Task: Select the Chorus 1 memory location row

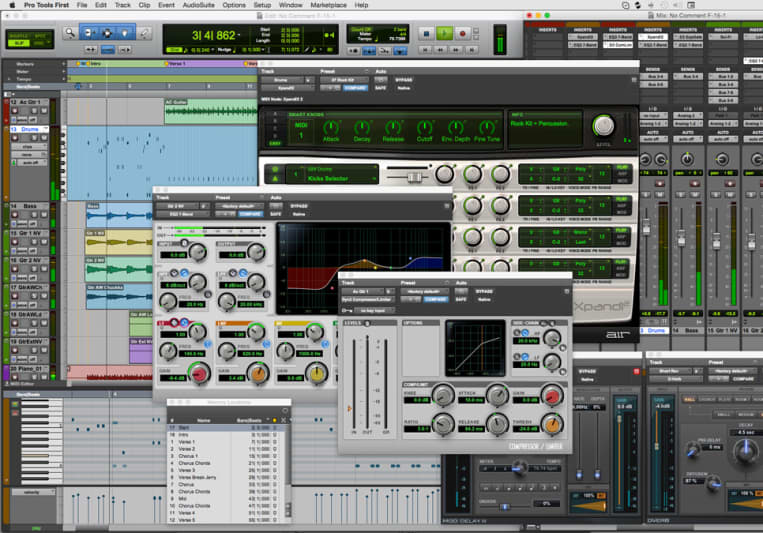Action: point(223,456)
